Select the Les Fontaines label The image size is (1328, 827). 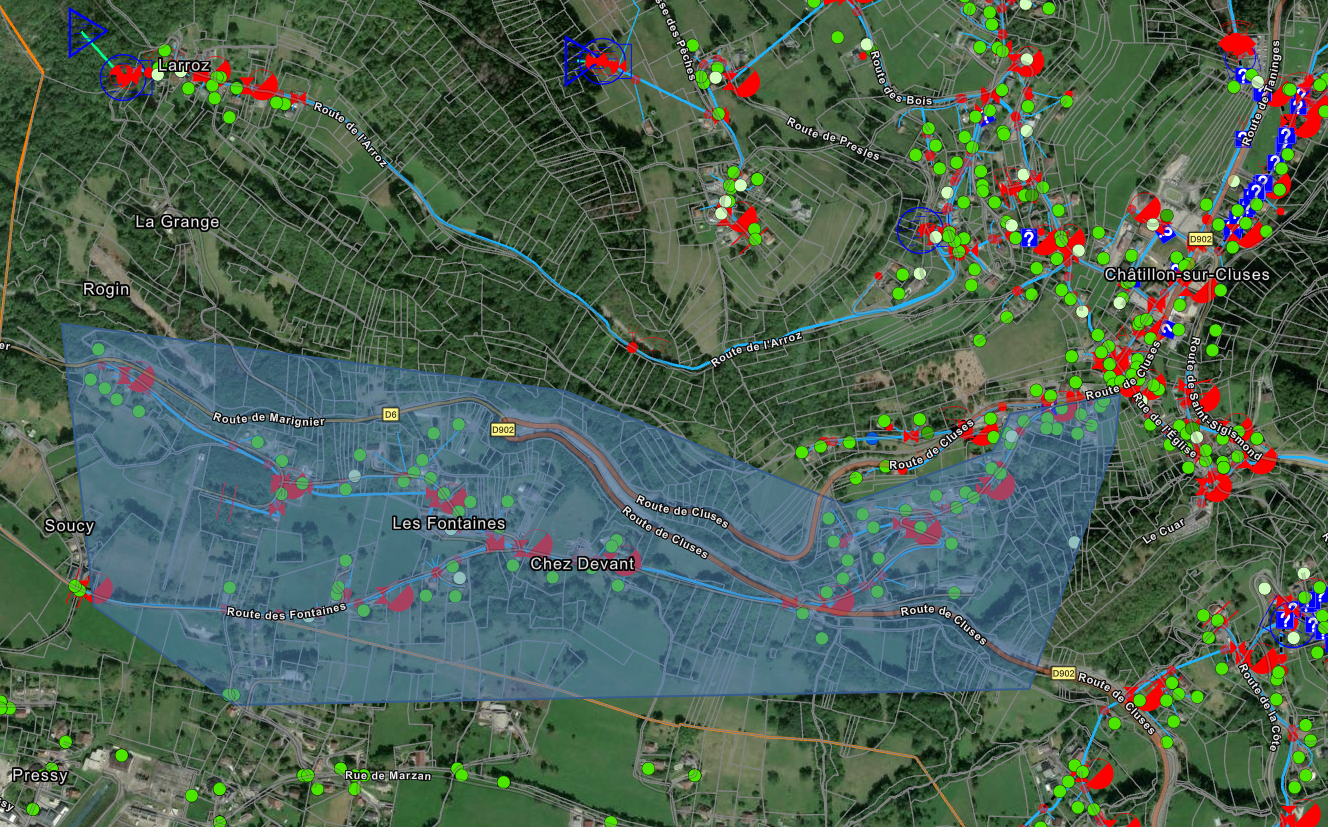tap(448, 524)
